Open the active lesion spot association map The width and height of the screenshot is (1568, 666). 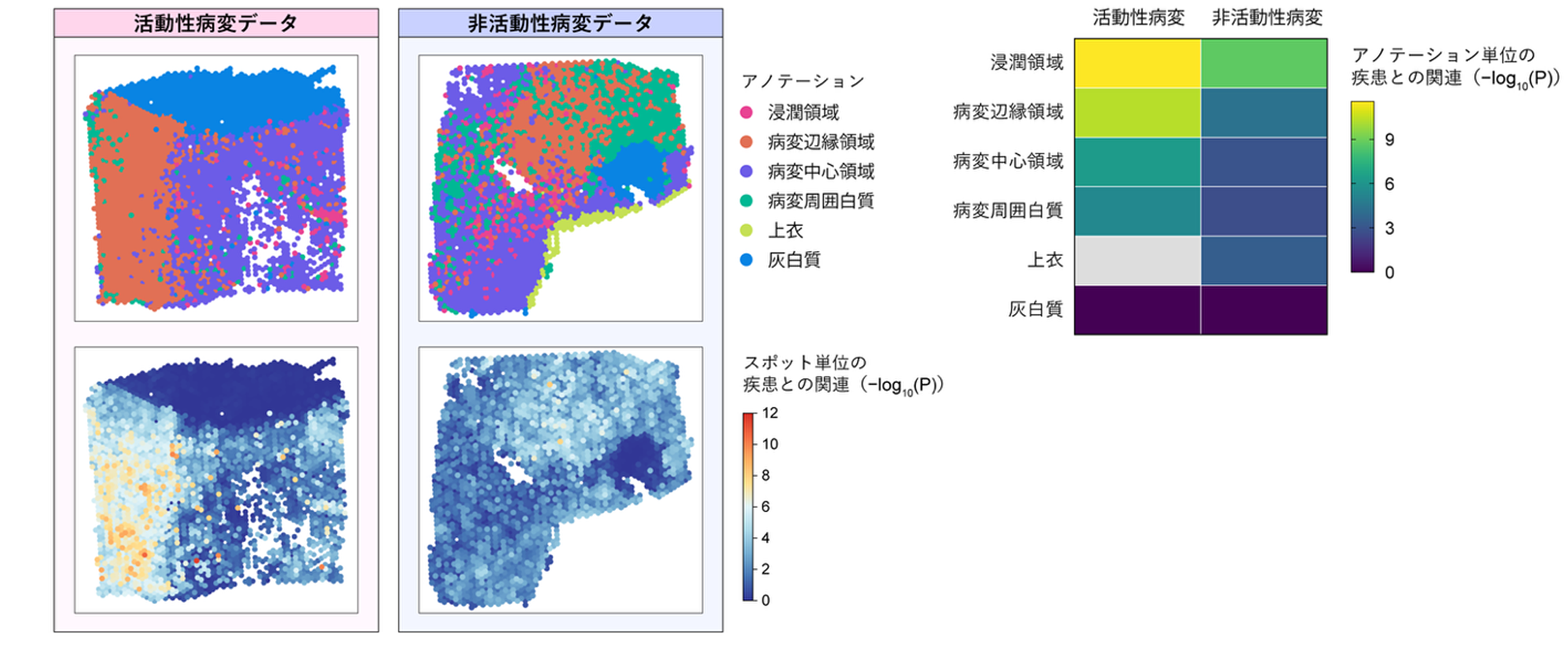click(x=216, y=480)
